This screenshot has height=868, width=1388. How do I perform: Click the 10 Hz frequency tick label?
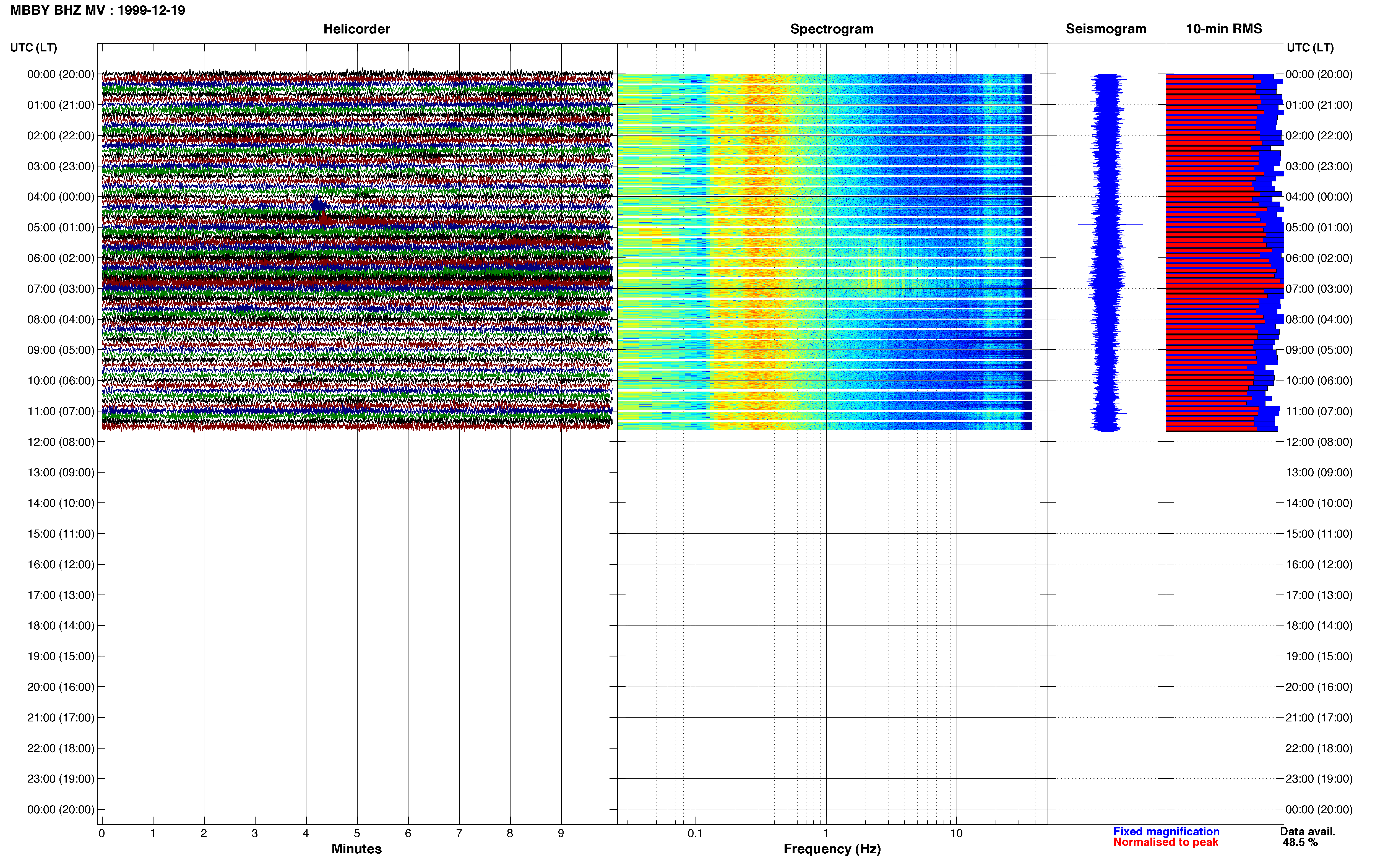click(956, 833)
